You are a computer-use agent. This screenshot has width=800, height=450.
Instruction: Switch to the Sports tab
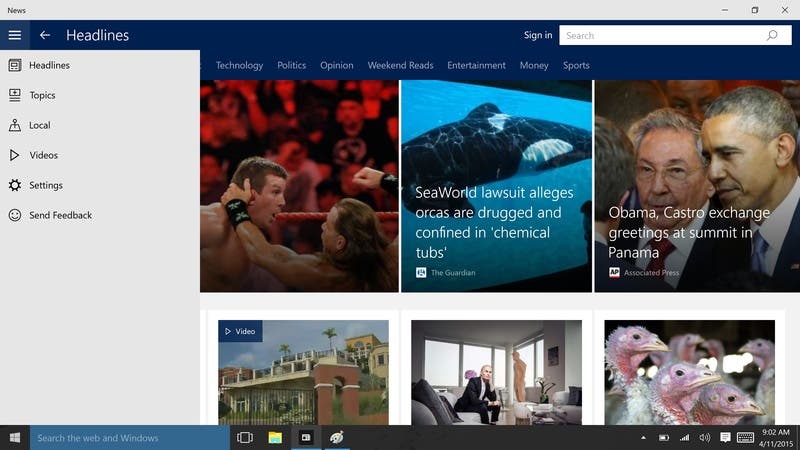coord(577,65)
